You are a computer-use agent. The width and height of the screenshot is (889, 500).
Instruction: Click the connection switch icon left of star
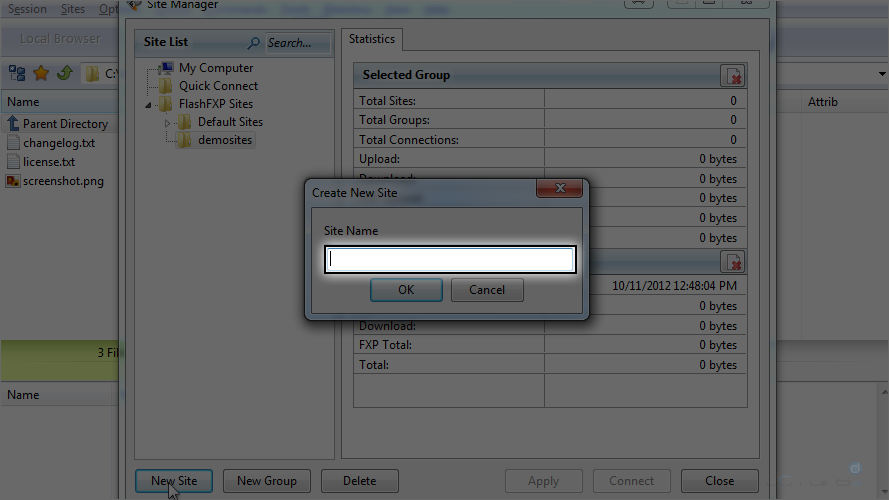[x=17, y=73]
